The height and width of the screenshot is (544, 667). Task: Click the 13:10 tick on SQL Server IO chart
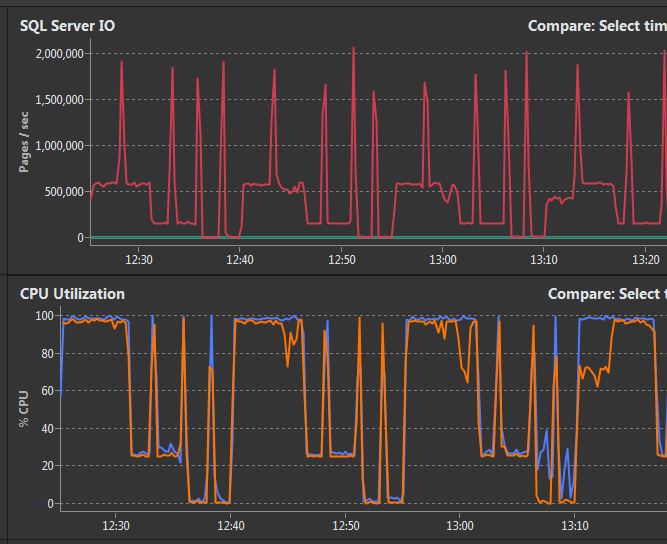tap(544, 259)
